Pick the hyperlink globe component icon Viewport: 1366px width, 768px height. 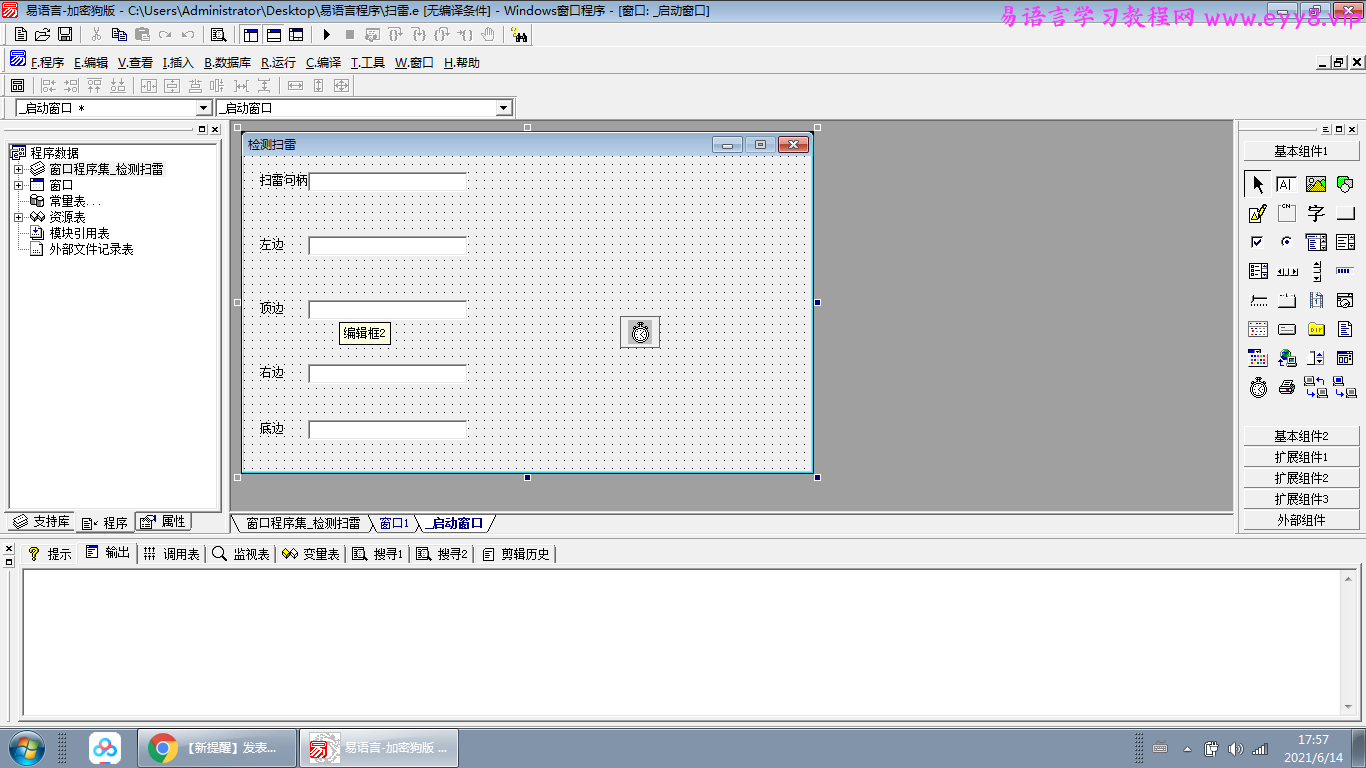click(1287, 358)
